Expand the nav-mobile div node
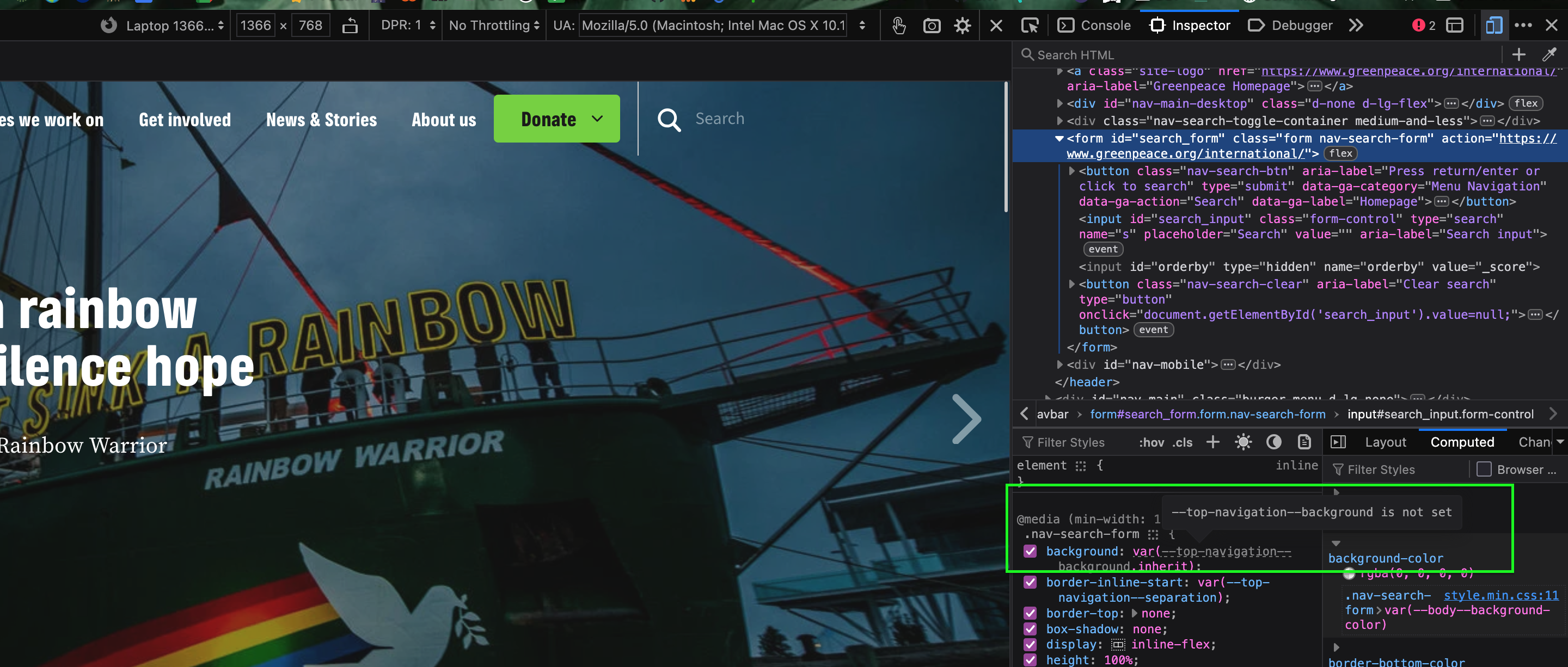This screenshot has width=1568, height=667. click(1059, 365)
